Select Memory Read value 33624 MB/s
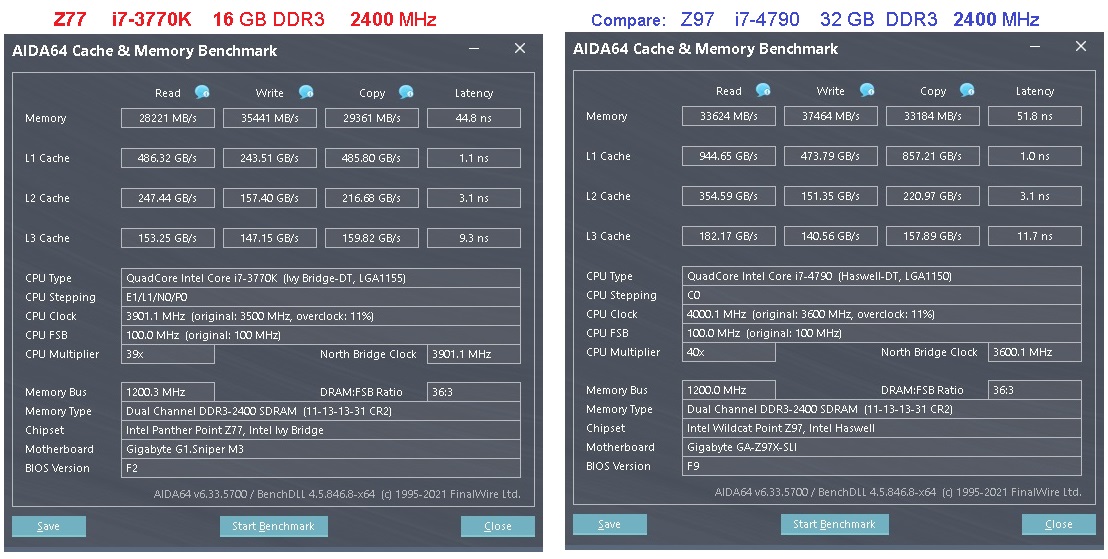This screenshot has width=1108, height=559. tap(729, 116)
